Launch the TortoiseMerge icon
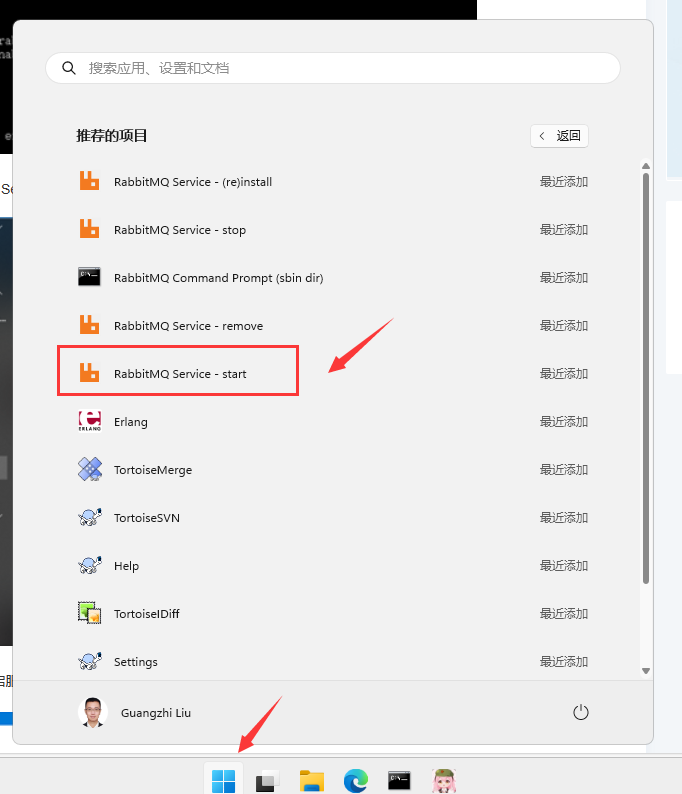Image resolution: width=682 pixels, height=794 pixels. tap(90, 469)
